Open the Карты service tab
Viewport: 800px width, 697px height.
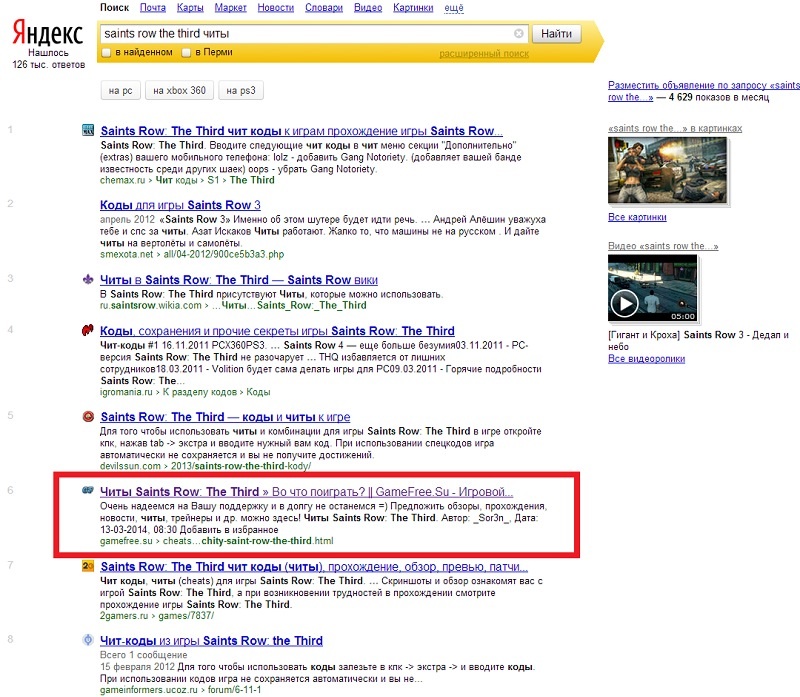point(190,8)
